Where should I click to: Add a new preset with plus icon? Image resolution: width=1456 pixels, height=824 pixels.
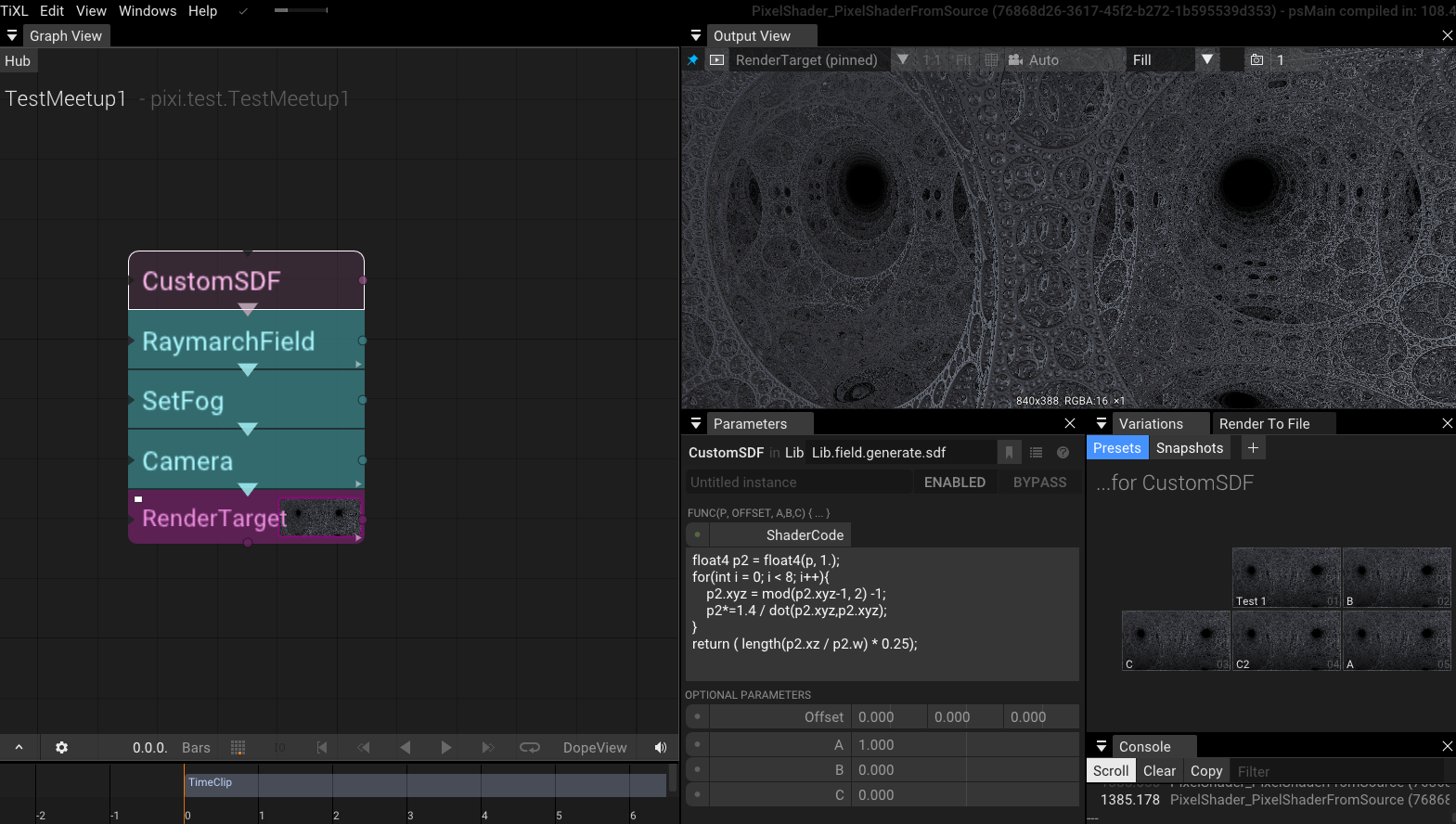1253,448
